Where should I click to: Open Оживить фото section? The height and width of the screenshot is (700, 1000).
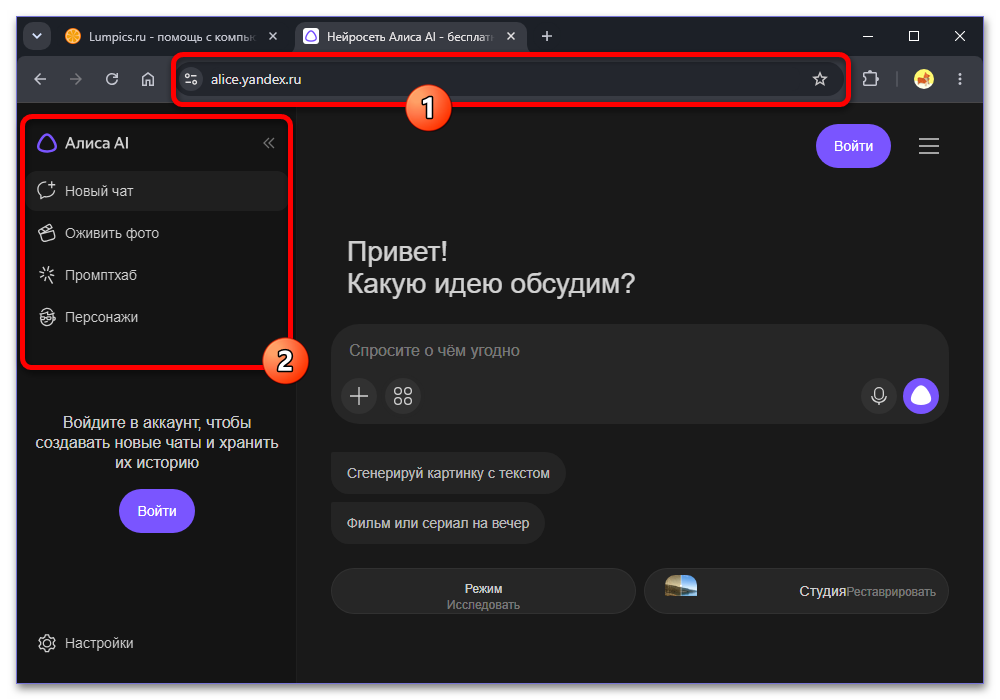157,233
